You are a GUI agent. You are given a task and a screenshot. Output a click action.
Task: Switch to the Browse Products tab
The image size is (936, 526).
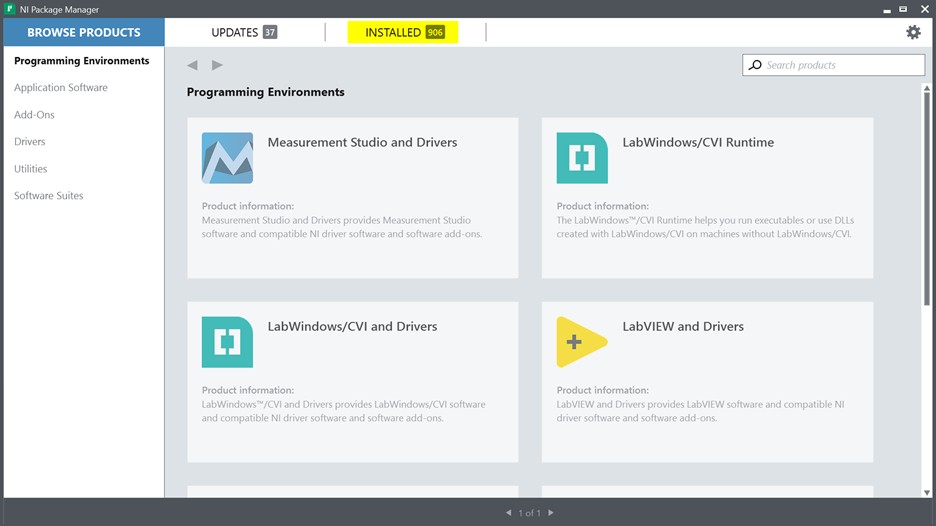(x=84, y=32)
